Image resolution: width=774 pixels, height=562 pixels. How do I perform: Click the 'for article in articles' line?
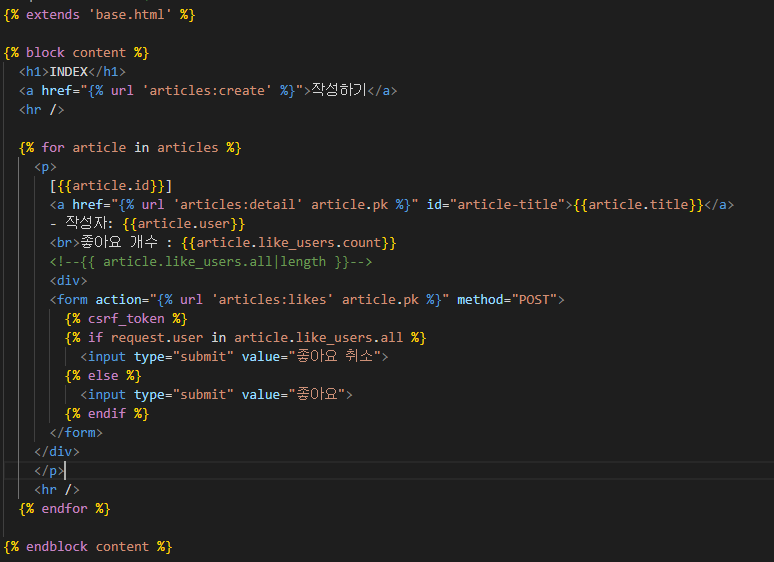(130, 148)
